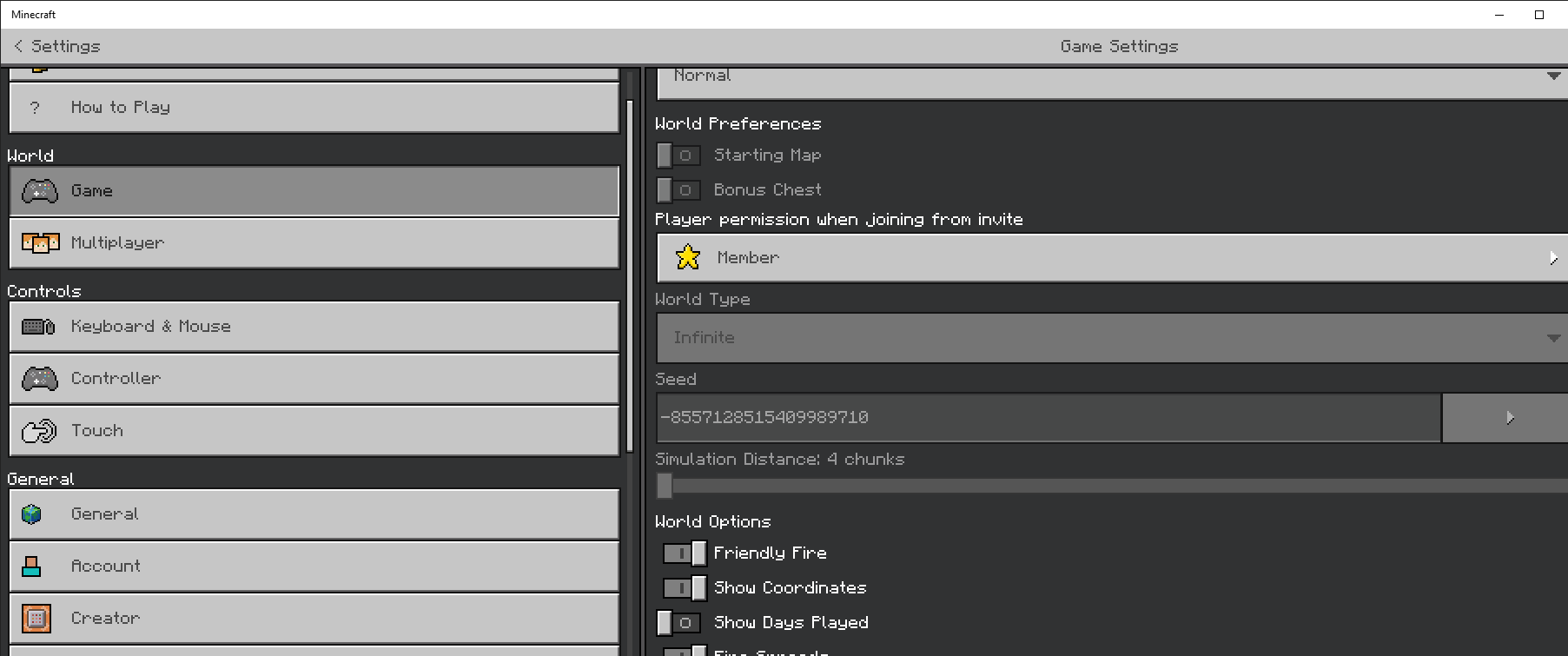The image size is (1568, 656).
Task: Click the Game Settings title text
Action: pos(1120,47)
